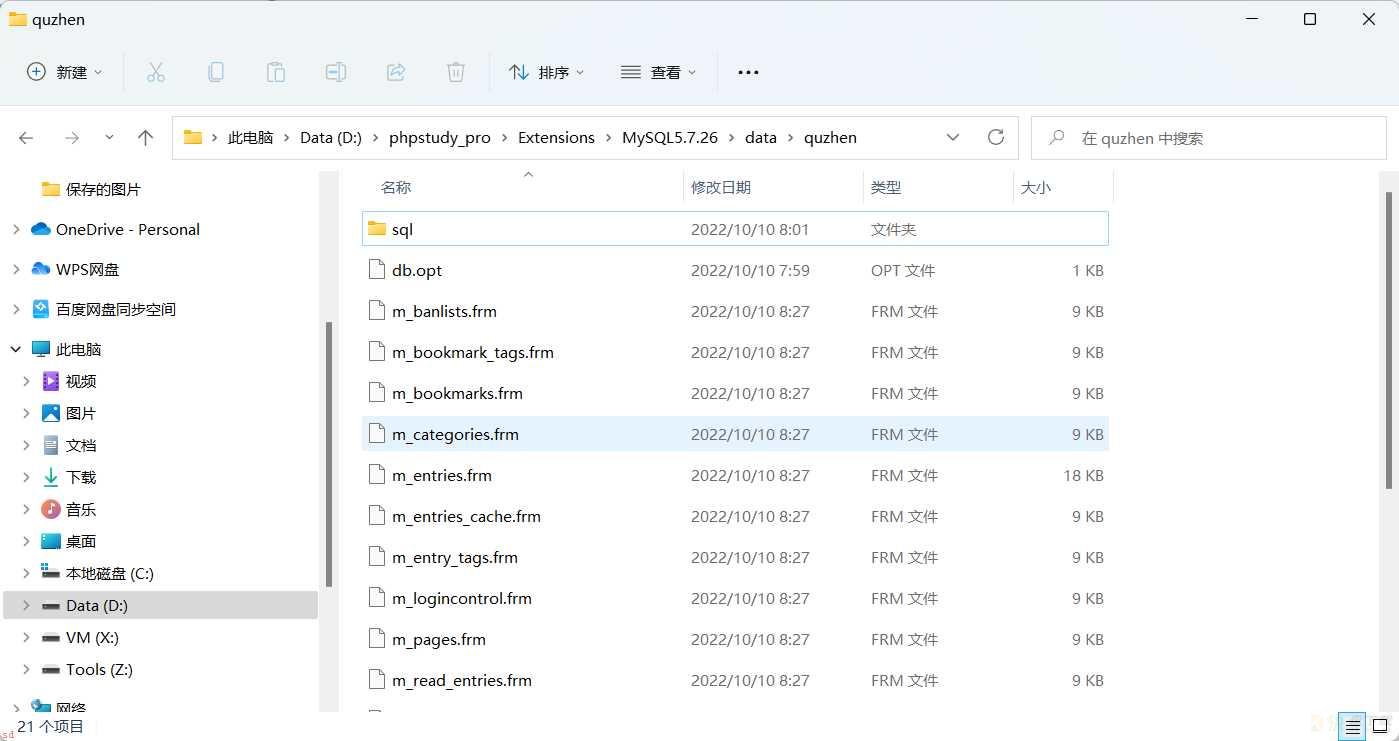Image resolution: width=1399 pixels, height=741 pixels.
Task: Click Data (D:) in the breadcrumb
Action: 331,138
